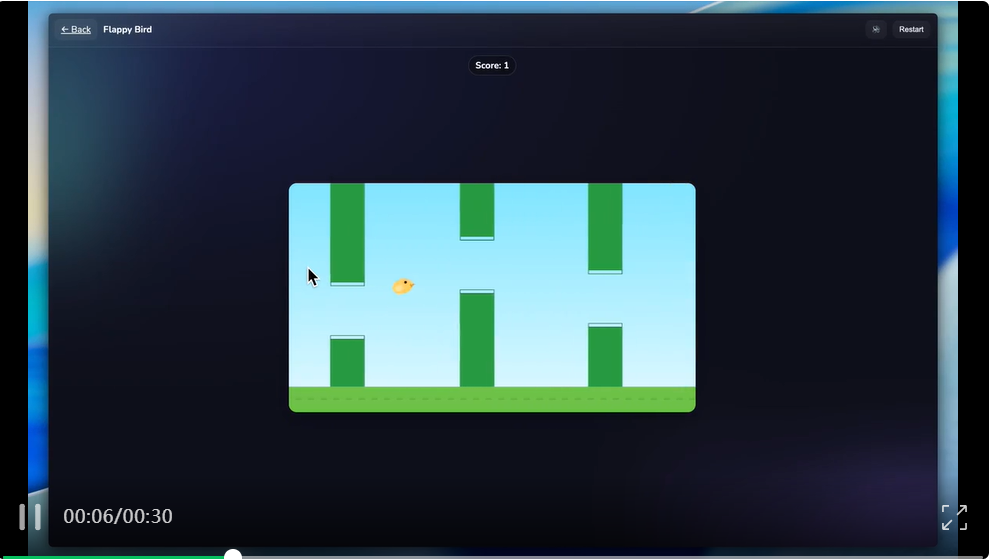Image resolution: width=990 pixels, height=559 pixels.
Task: Click the 00:06/00:30 time display
Action: point(118,516)
